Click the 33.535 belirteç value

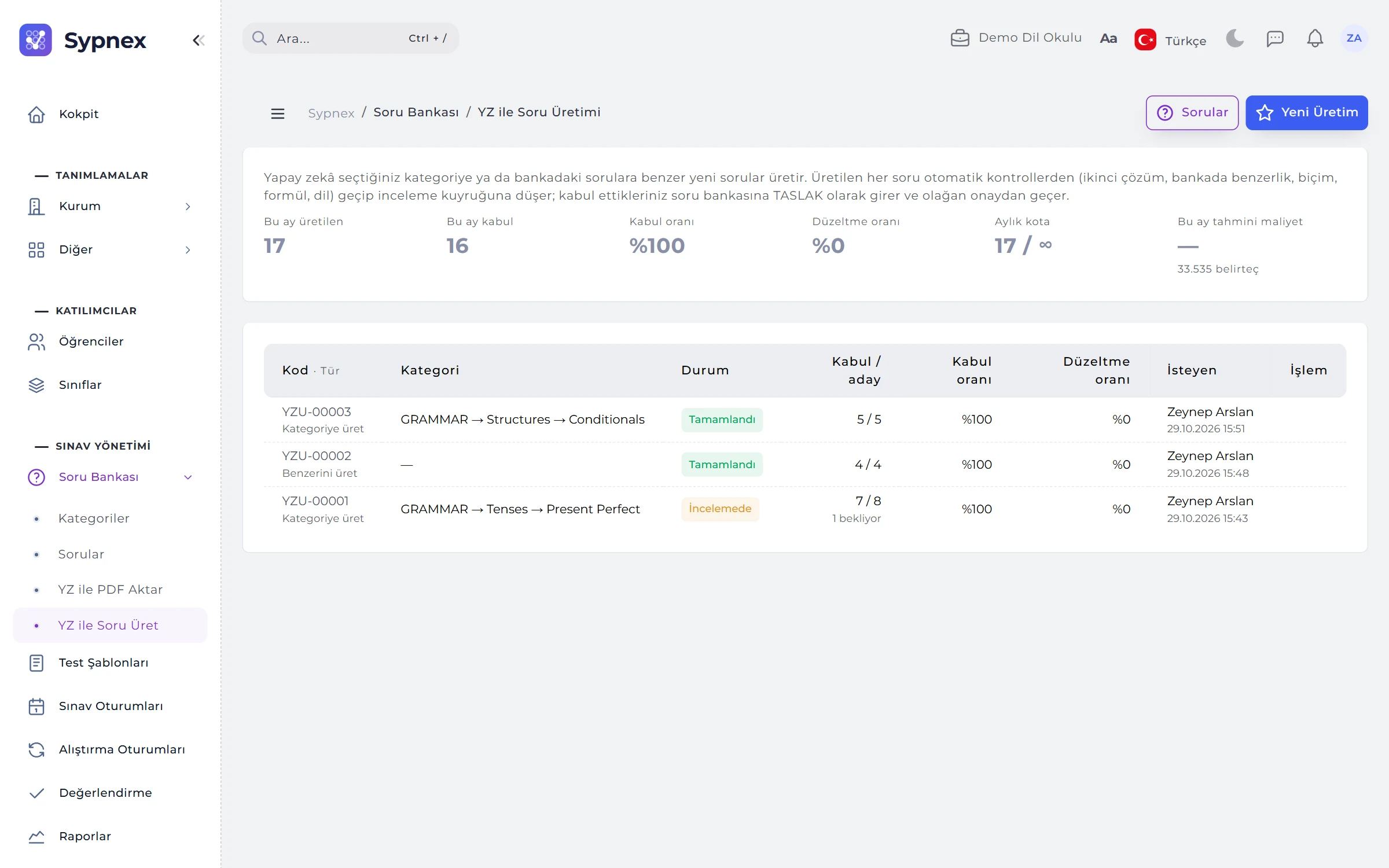click(1218, 269)
